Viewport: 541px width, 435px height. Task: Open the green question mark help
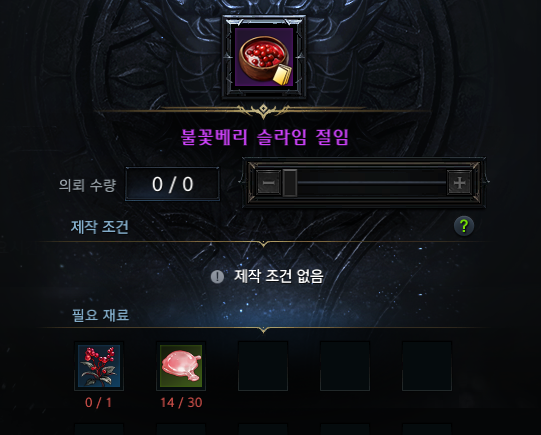464,226
